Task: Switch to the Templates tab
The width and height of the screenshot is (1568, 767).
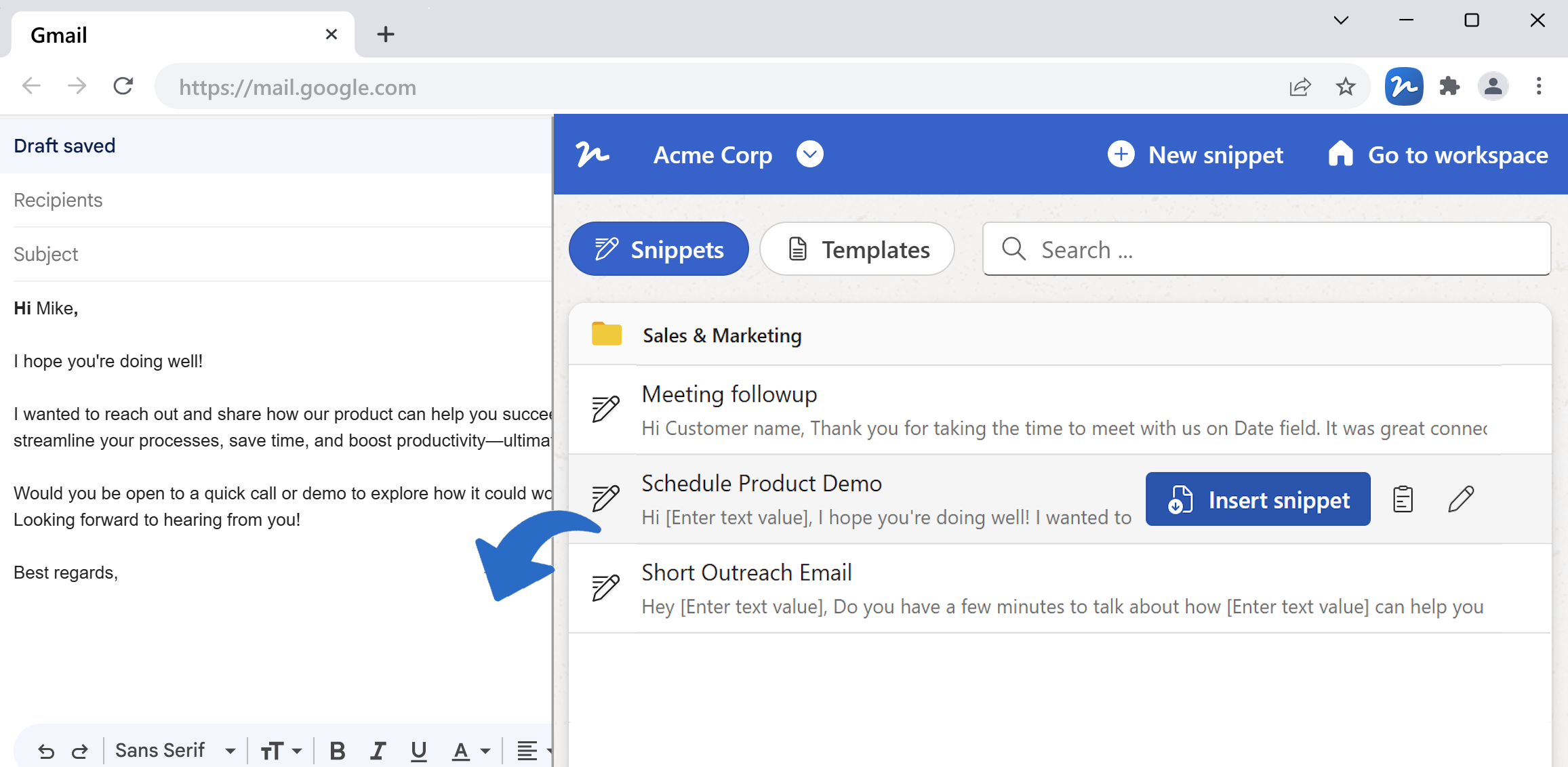Action: (x=857, y=249)
